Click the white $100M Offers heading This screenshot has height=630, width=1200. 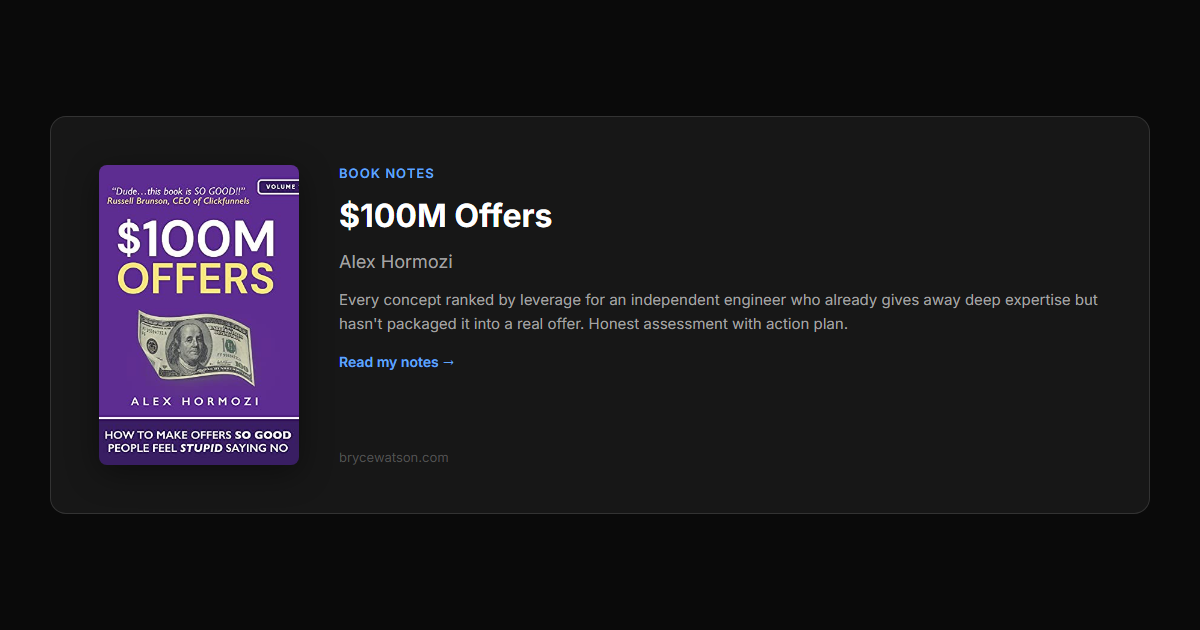coord(445,215)
